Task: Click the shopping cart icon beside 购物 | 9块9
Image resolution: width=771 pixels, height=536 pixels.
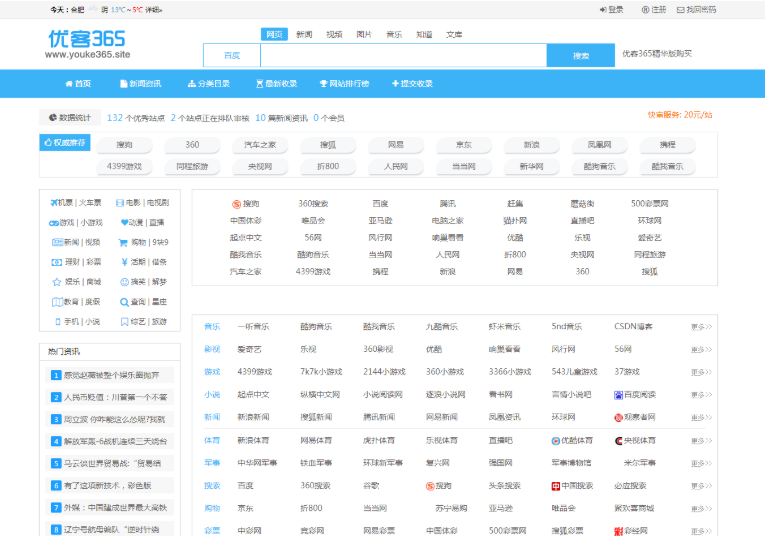Action: 123,242
